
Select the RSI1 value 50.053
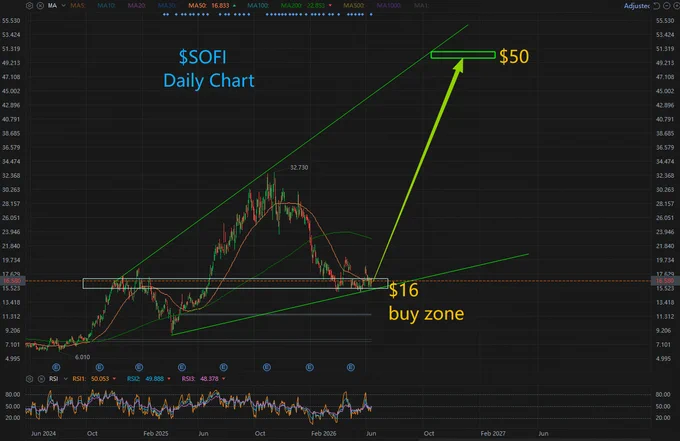pyautogui.click(x=100, y=379)
